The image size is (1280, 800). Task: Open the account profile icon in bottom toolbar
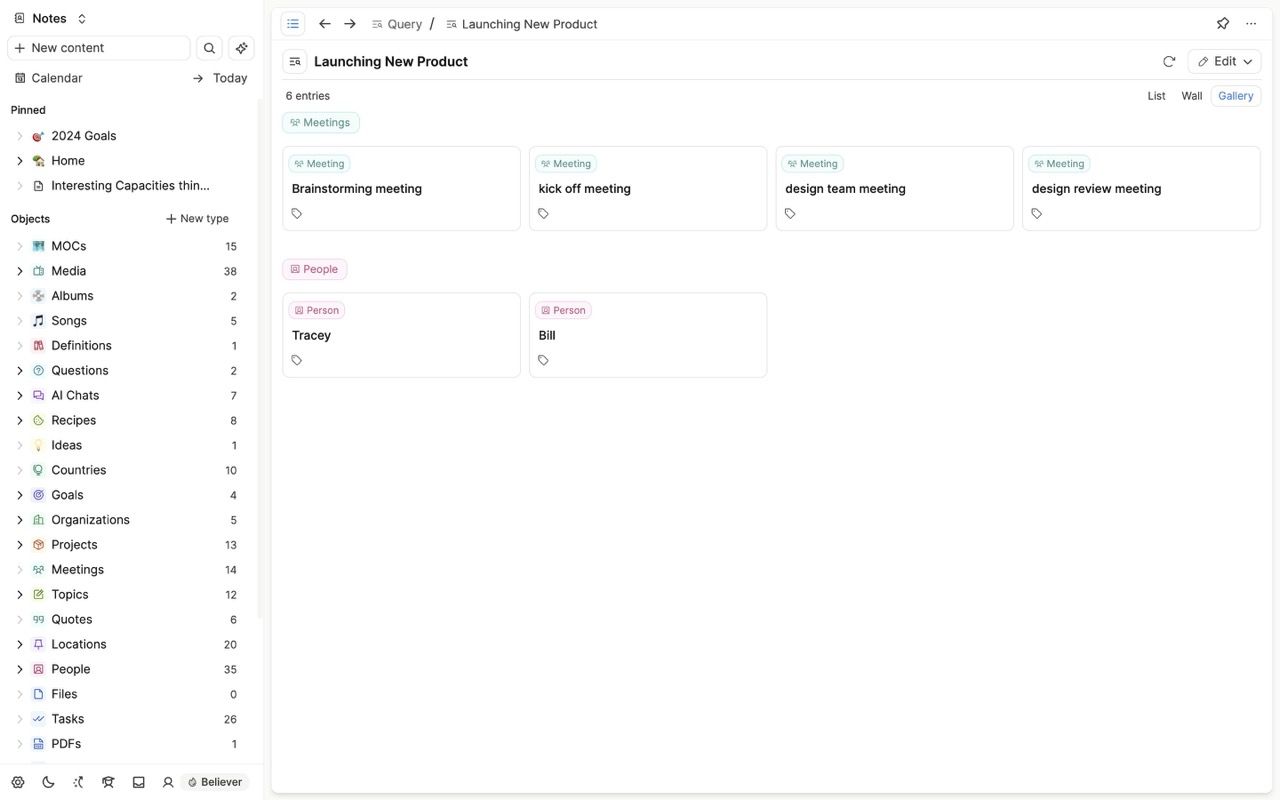(167, 781)
